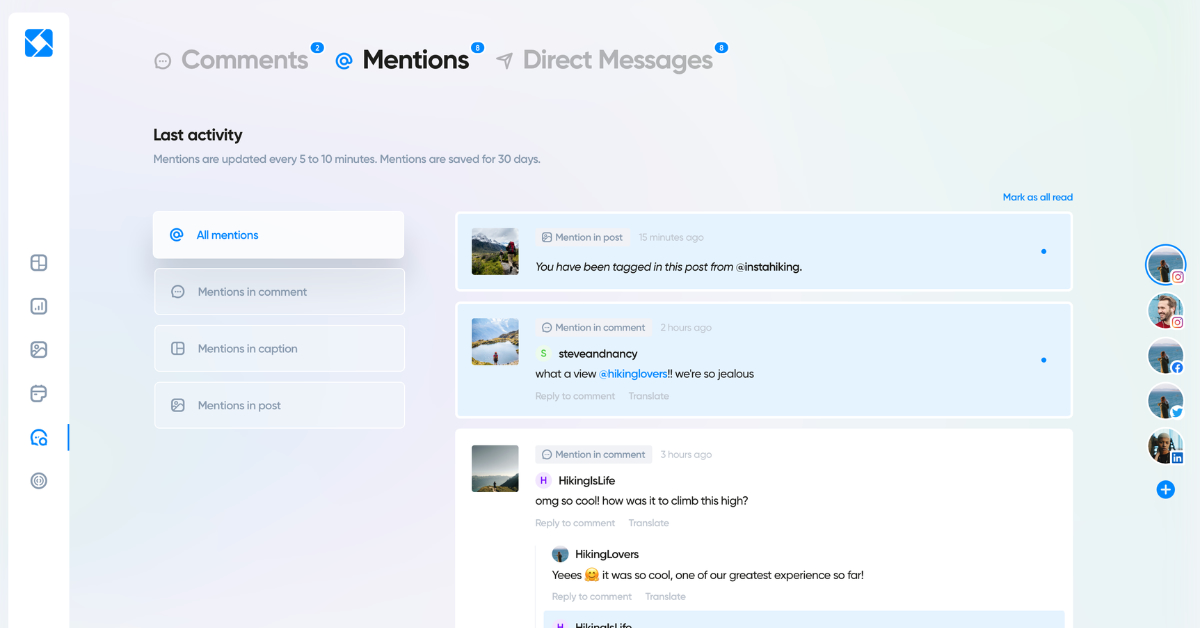Click the app logo in the sidebar
The width and height of the screenshot is (1200, 628).
39,43
